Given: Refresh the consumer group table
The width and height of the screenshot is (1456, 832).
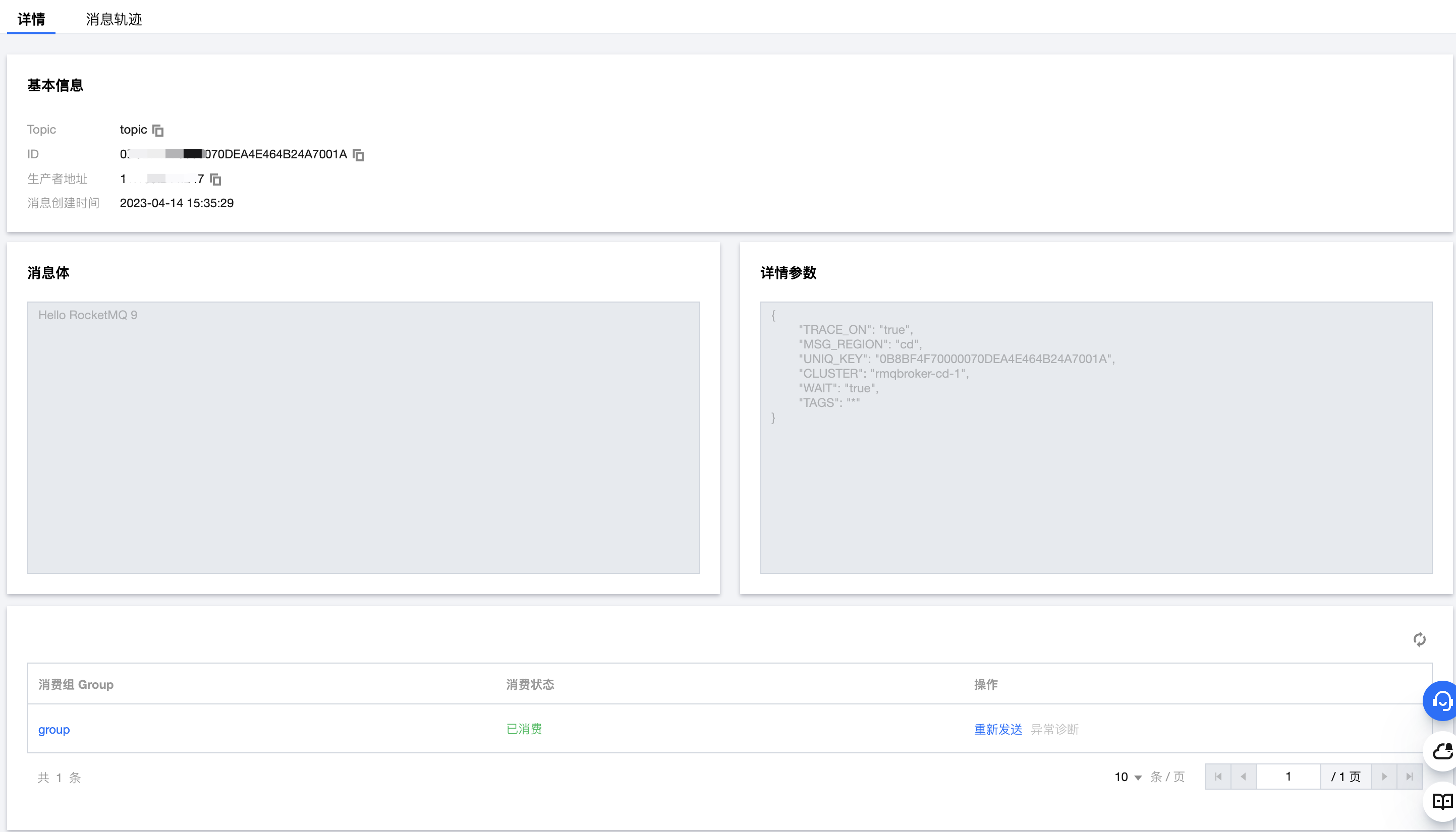Looking at the screenshot, I should coord(1419,639).
